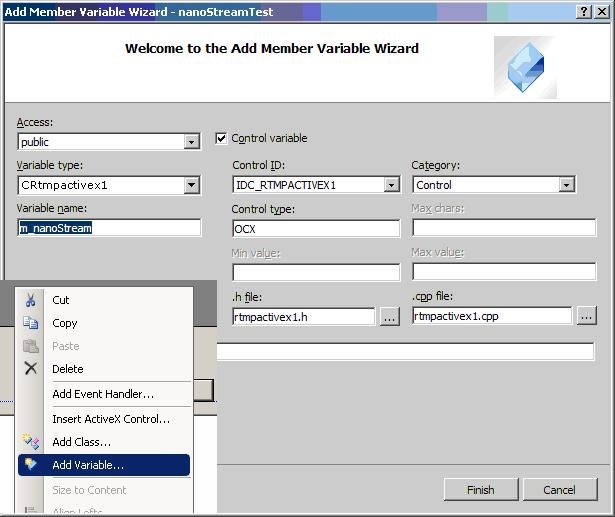Browse for the .h file
The height and width of the screenshot is (517, 615).
tap(390, 317)
